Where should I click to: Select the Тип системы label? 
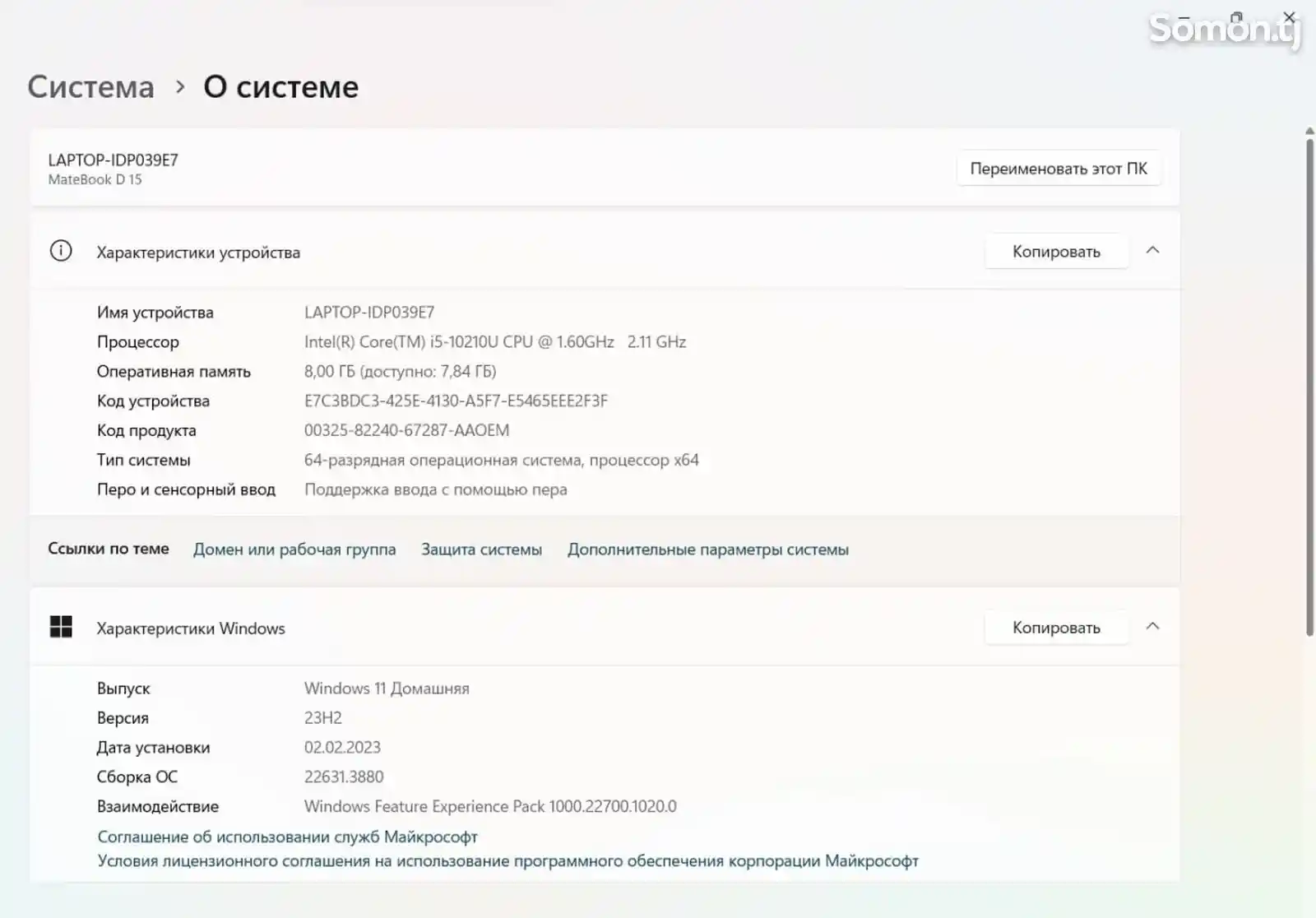tap(143, 460)
